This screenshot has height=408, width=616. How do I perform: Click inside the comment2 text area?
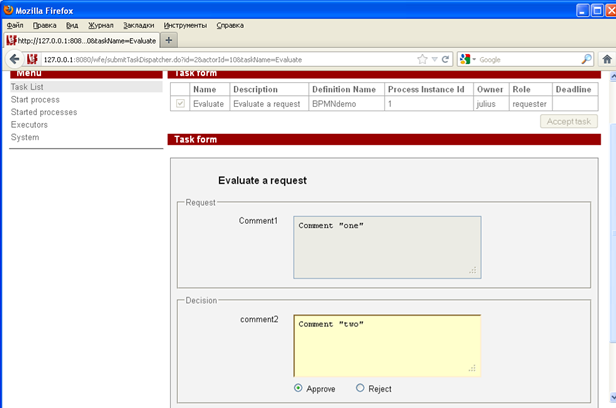tap(387, 346)
